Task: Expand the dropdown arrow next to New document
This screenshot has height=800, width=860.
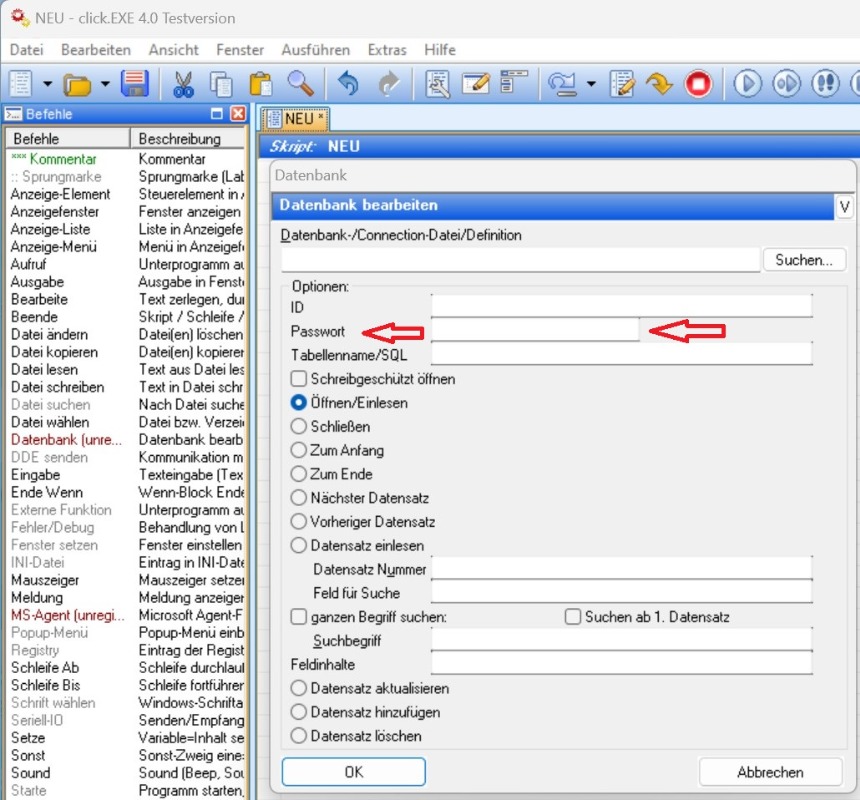Action: pos(47,84)
